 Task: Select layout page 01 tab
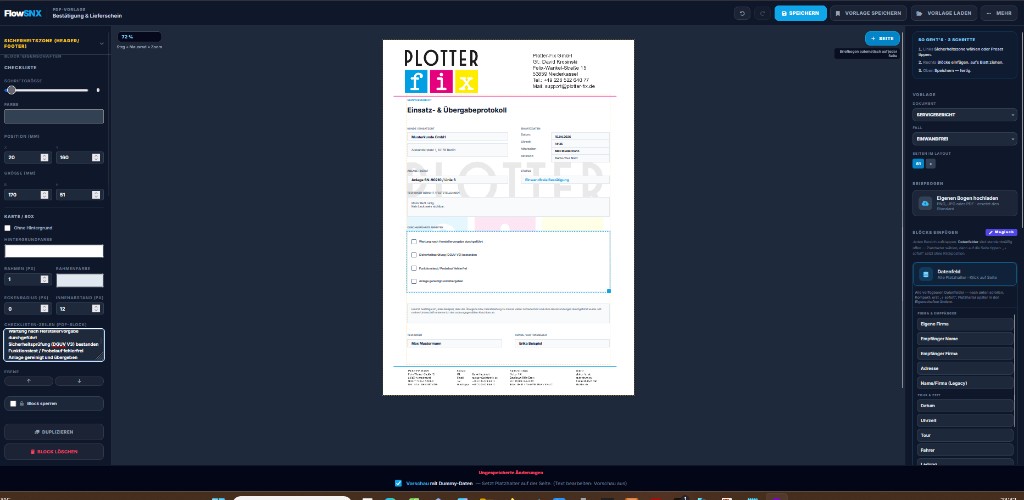(918, 164)
